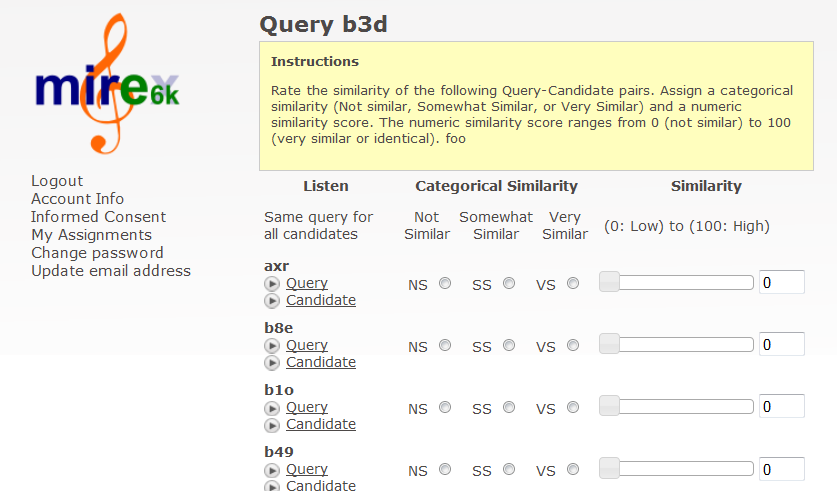Click the b8e similarity score input field
The width and height of the screenshot is (837, 491).
click(781, 344)
